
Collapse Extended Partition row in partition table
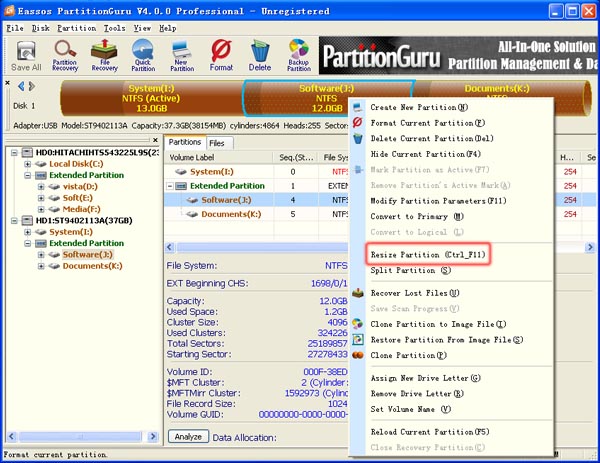(x=170, y=186)
